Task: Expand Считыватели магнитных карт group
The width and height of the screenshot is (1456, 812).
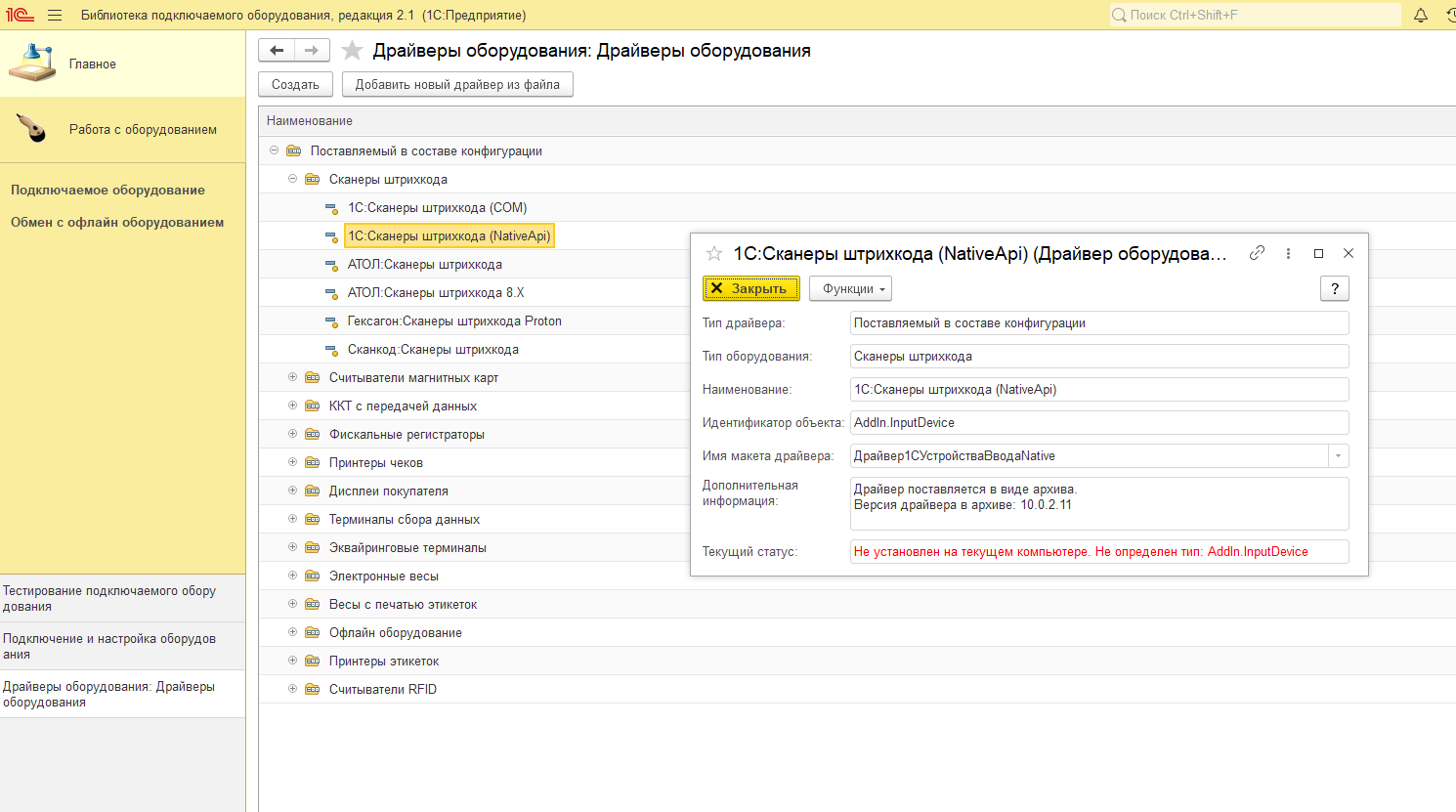Action: point(292,377)
